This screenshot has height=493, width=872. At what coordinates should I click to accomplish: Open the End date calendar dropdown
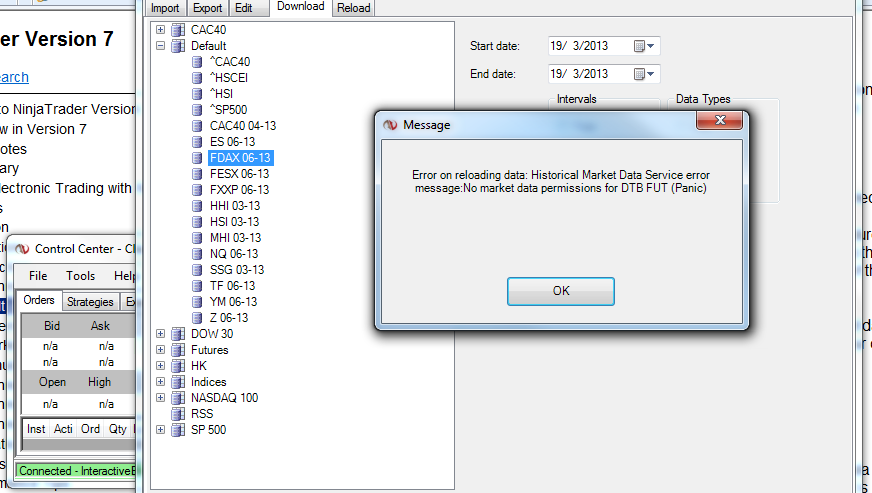click(x=645, y=74)
